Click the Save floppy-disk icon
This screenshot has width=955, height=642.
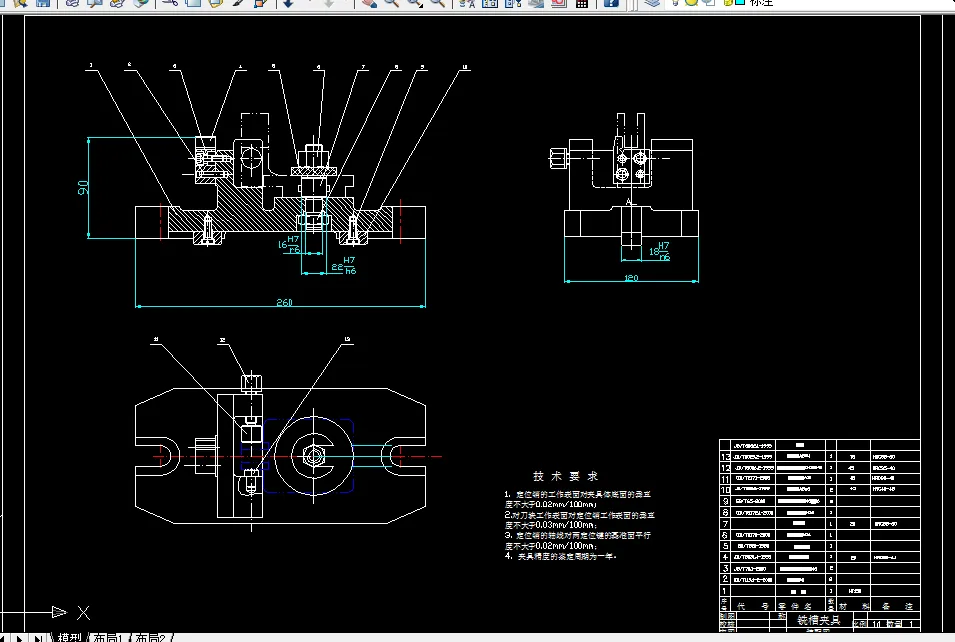pyautogui.click(x=43, y=3)
